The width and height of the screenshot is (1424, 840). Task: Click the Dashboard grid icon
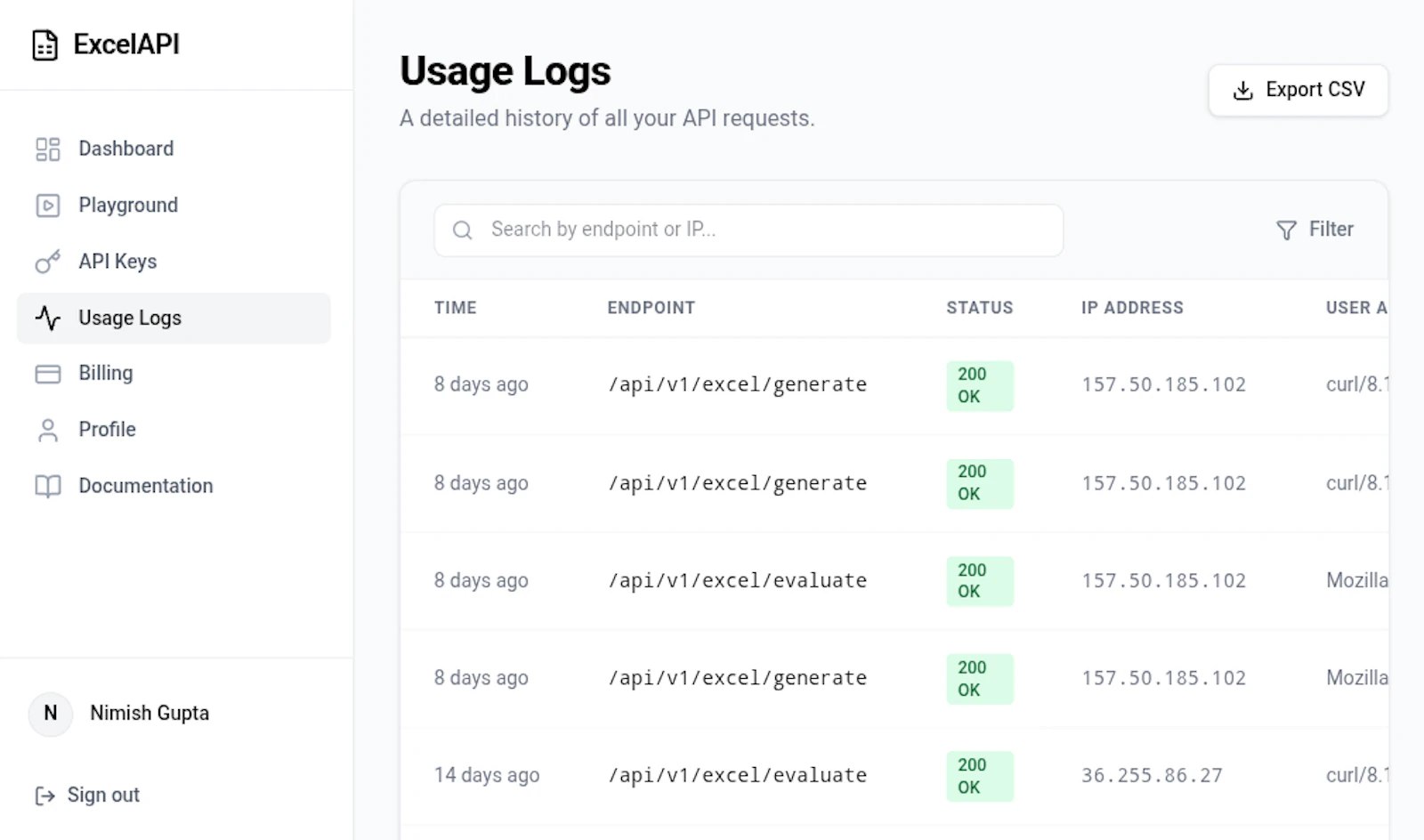pyautogui.click(x=47, y=149)
